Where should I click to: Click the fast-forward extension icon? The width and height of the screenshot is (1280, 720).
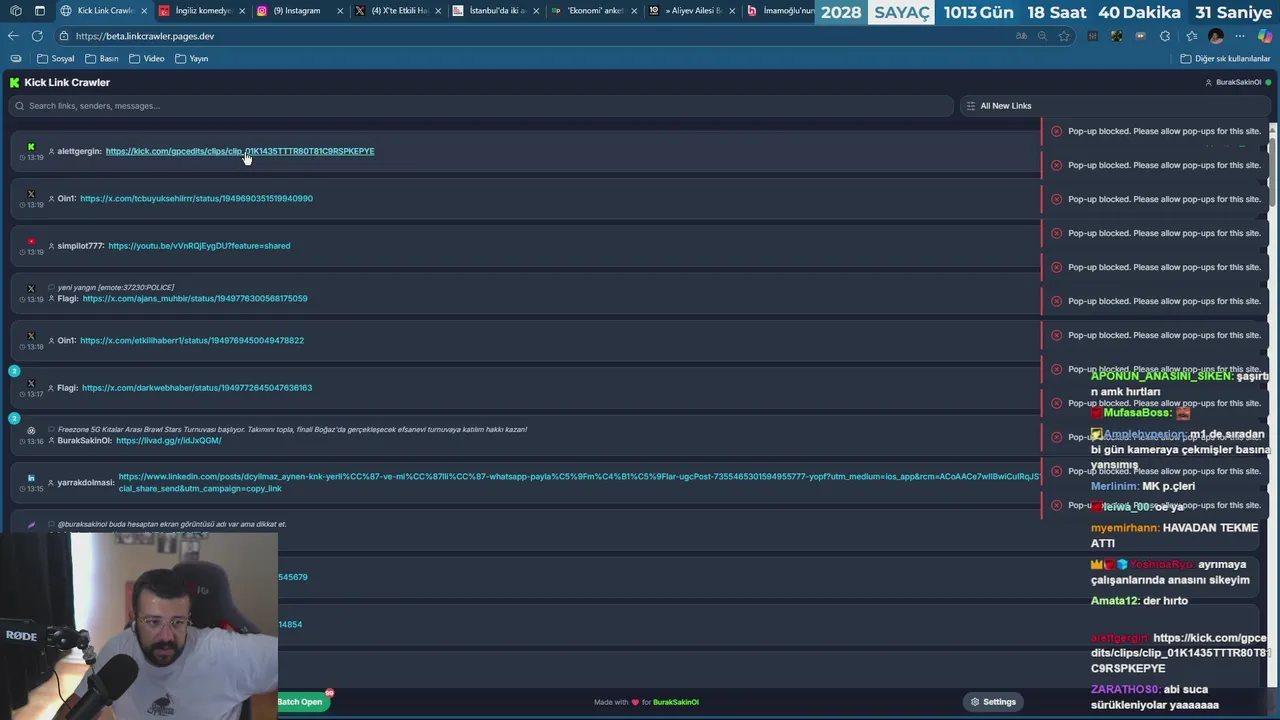click(1141, 36)
